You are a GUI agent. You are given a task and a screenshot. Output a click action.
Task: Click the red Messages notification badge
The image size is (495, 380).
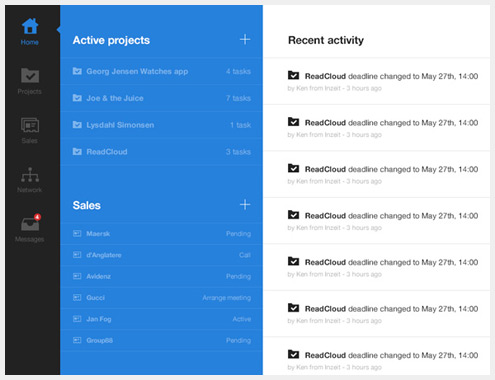(37, 217)
